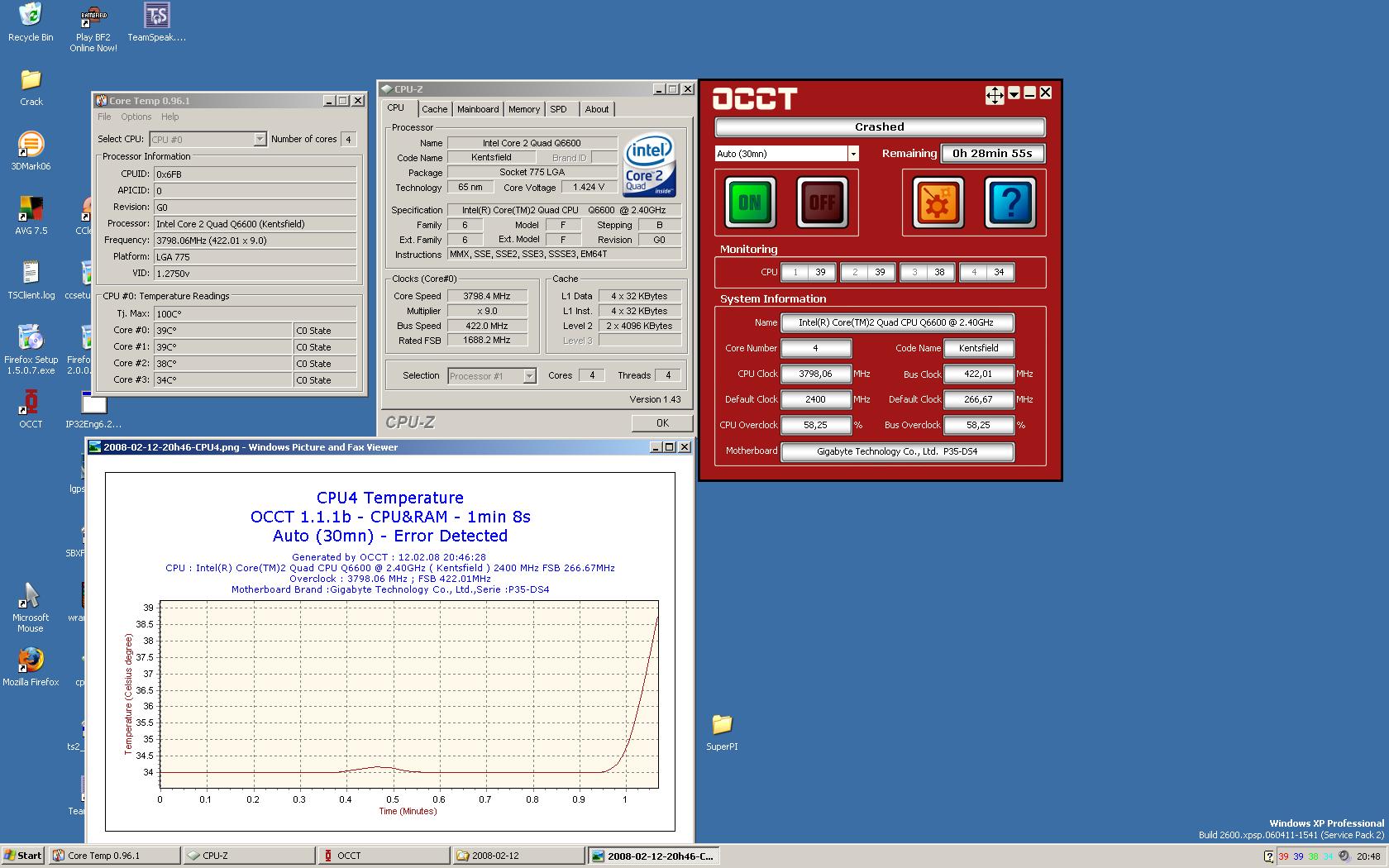Click the OCCT monitoring CPU 1 temperature box

808,272
